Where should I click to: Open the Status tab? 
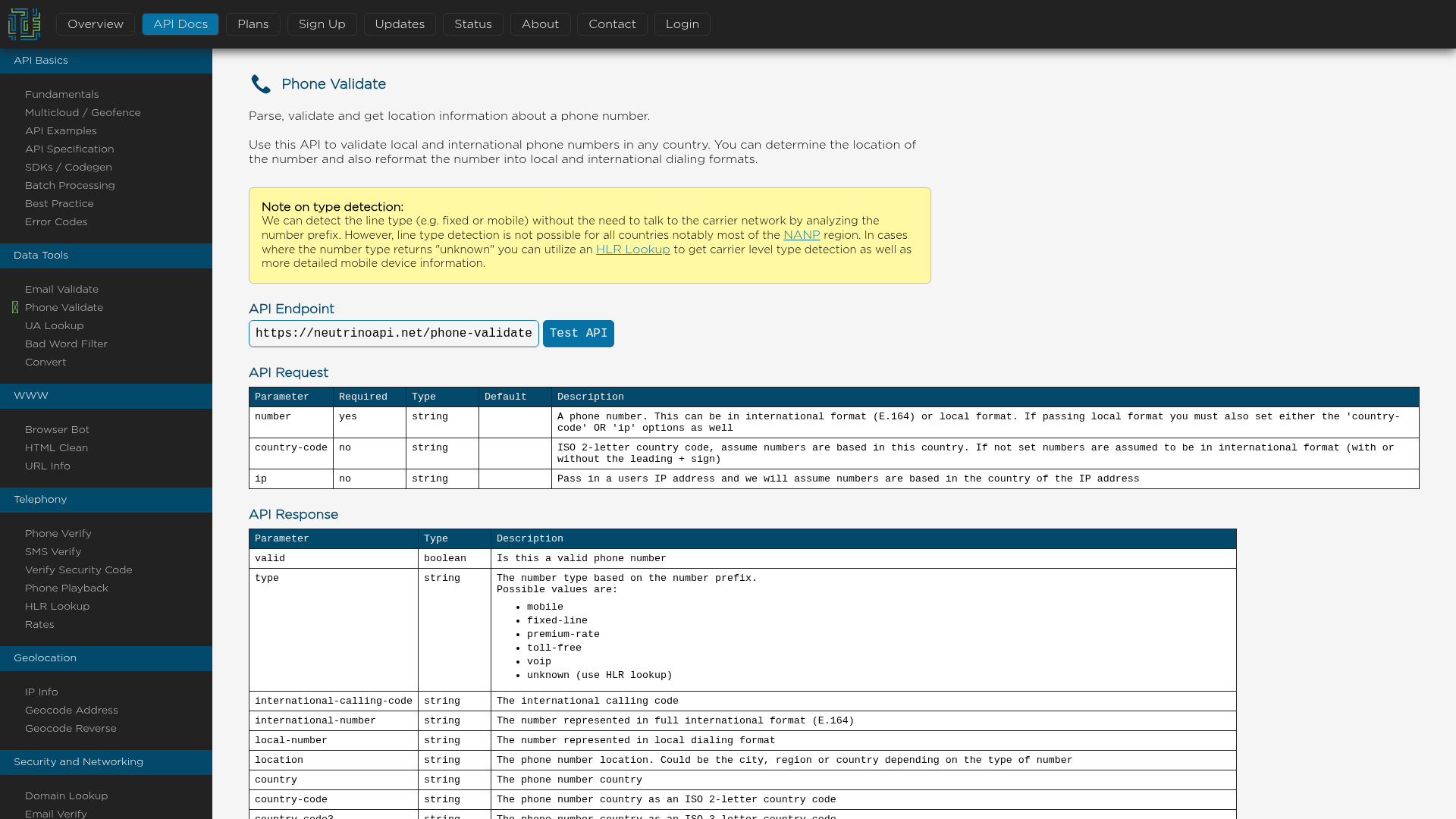473,24
